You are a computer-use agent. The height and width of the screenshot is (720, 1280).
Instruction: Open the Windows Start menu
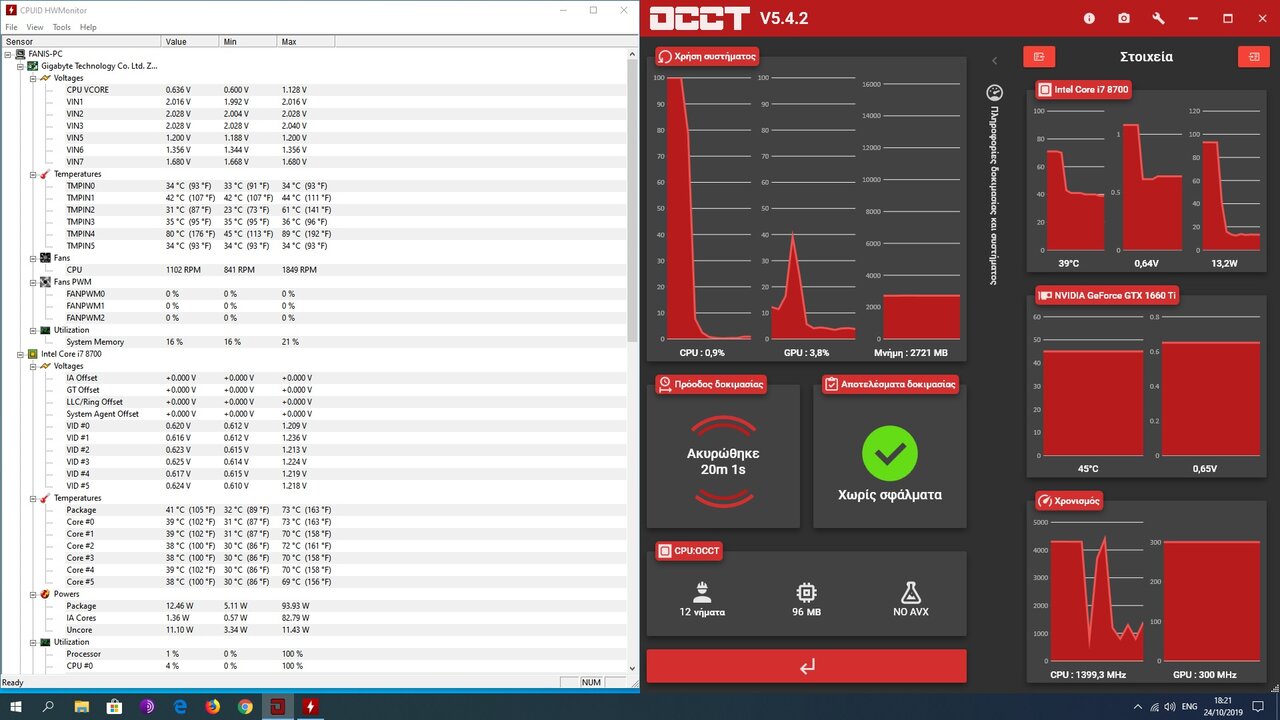tap(16, 706)
